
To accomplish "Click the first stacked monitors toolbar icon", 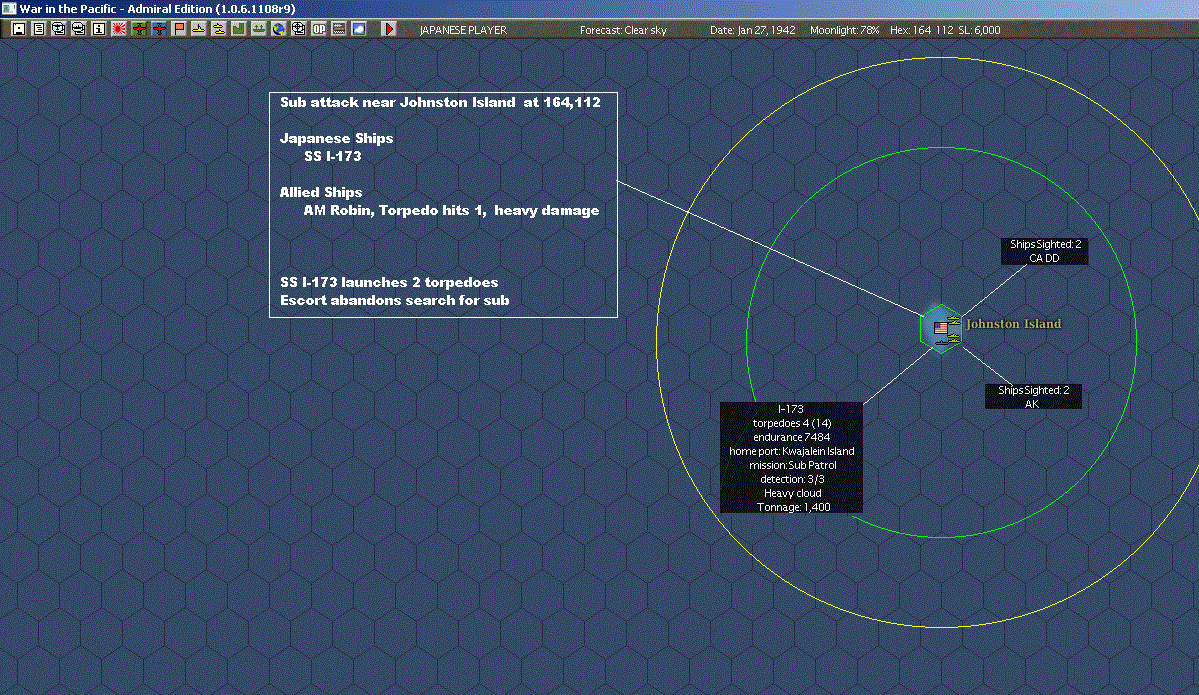I will pyautogui.click(x=59, y=29).
